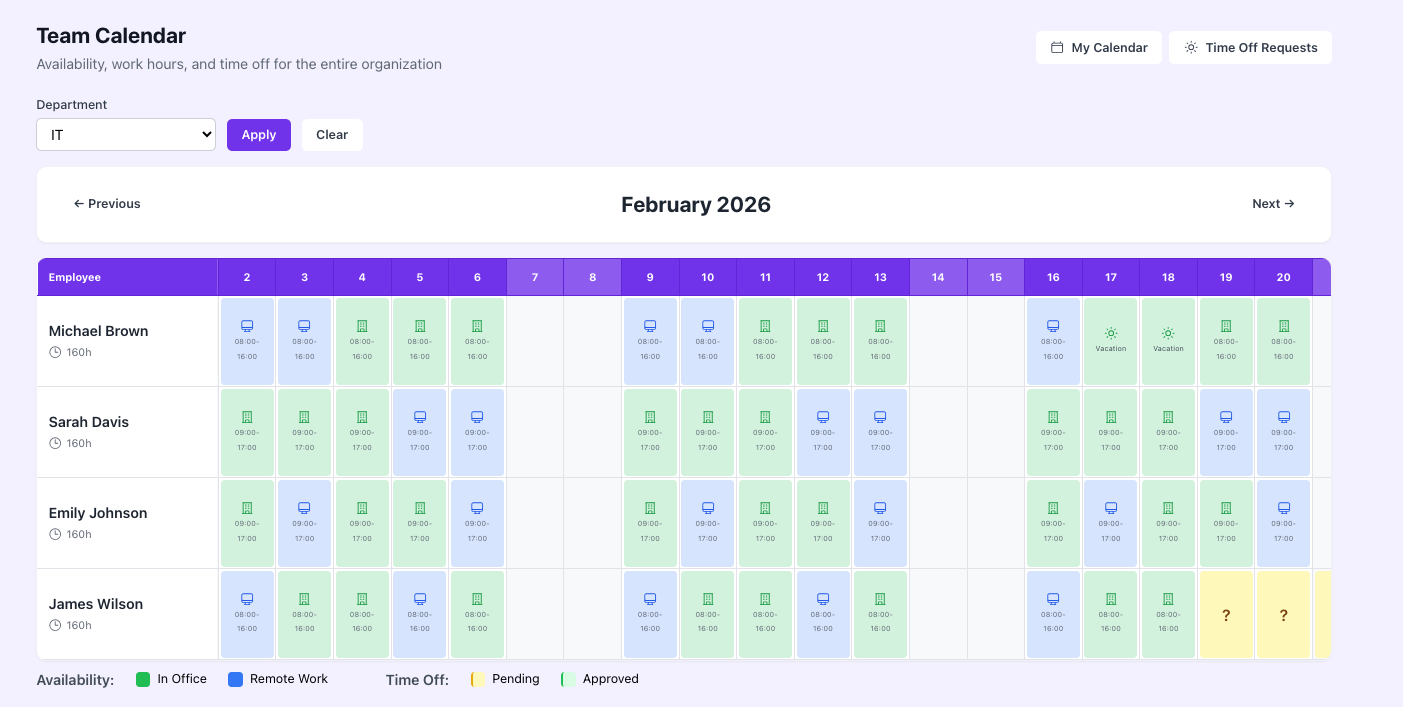Click Emily Johnson's remote monitor icon on 17th
1403x707 pixels.
1111,508
